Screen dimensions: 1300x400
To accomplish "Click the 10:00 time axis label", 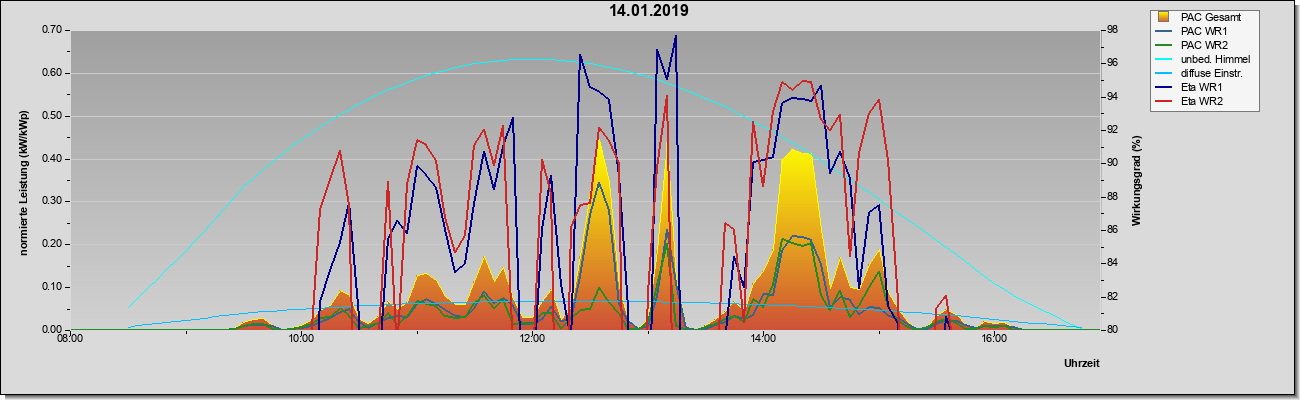I will [301, 339].
